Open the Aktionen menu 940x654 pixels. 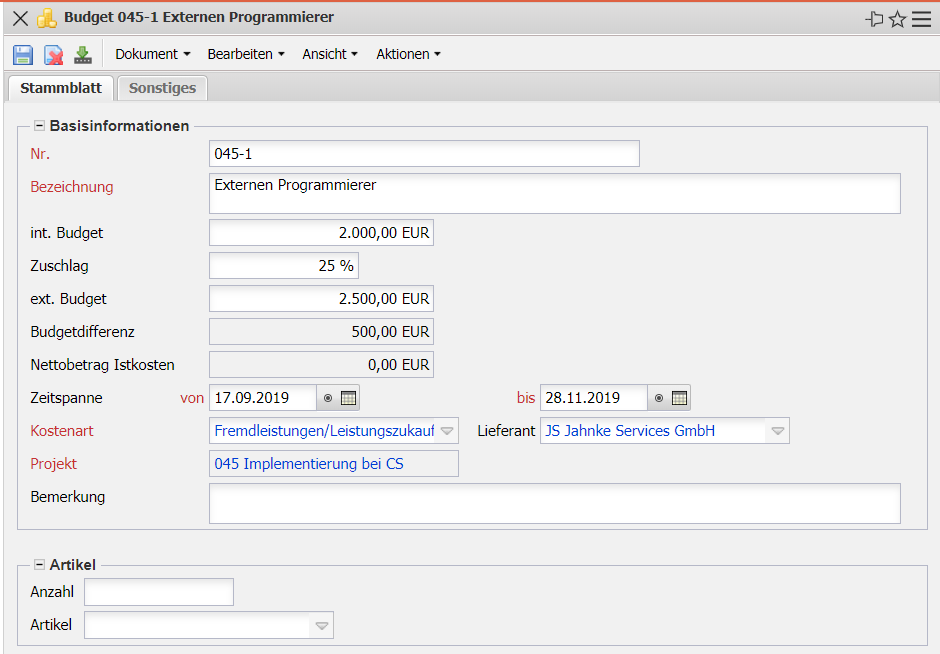click(x=408, y=54)
